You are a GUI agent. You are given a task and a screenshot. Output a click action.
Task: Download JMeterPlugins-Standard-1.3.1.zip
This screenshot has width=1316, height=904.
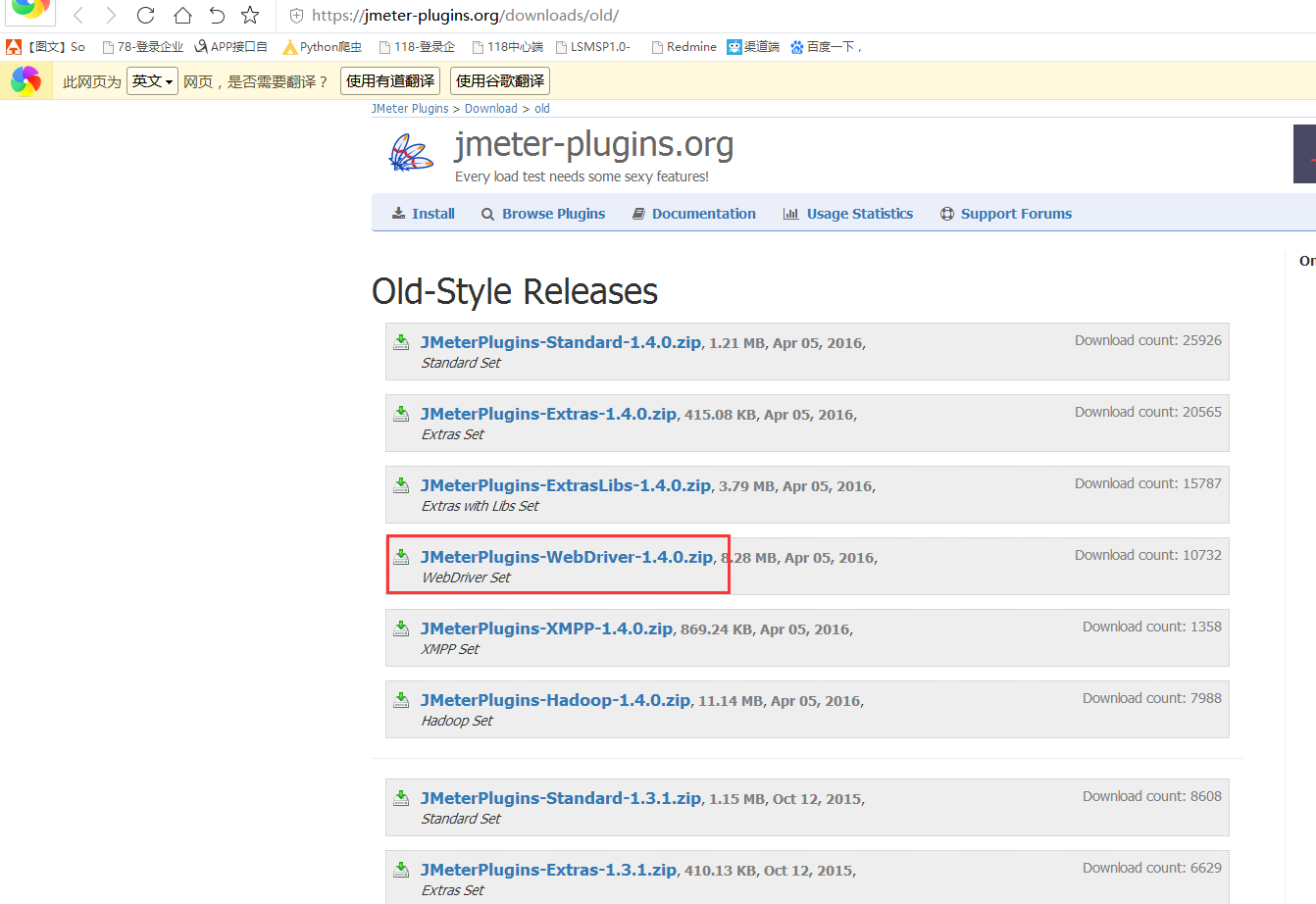pyautogui.click(x=561, y=798)
